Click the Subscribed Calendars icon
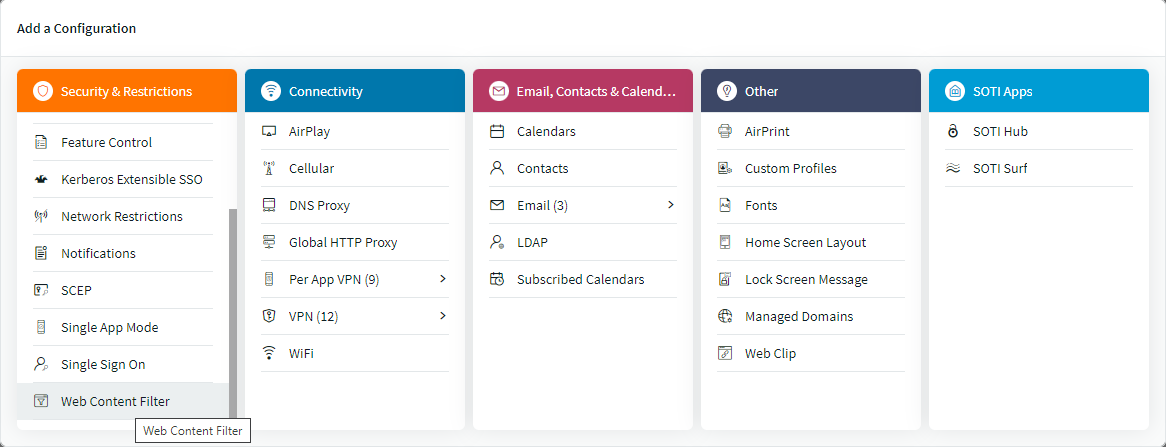This screenshot has height=447, width=1166. pos(497,279)
